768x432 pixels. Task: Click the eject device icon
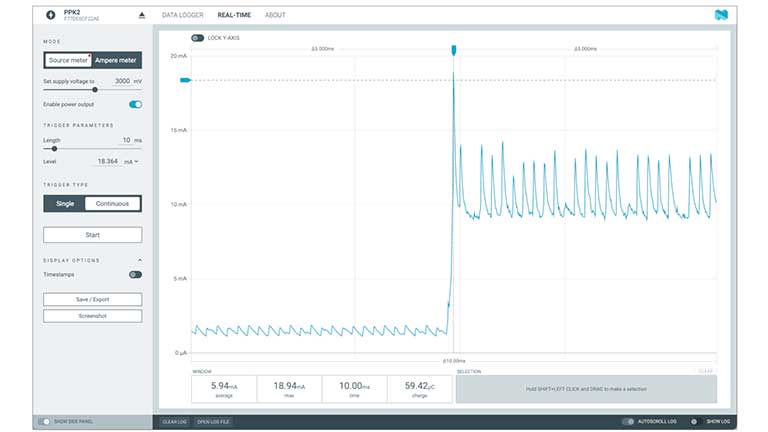tap(142, 15)
